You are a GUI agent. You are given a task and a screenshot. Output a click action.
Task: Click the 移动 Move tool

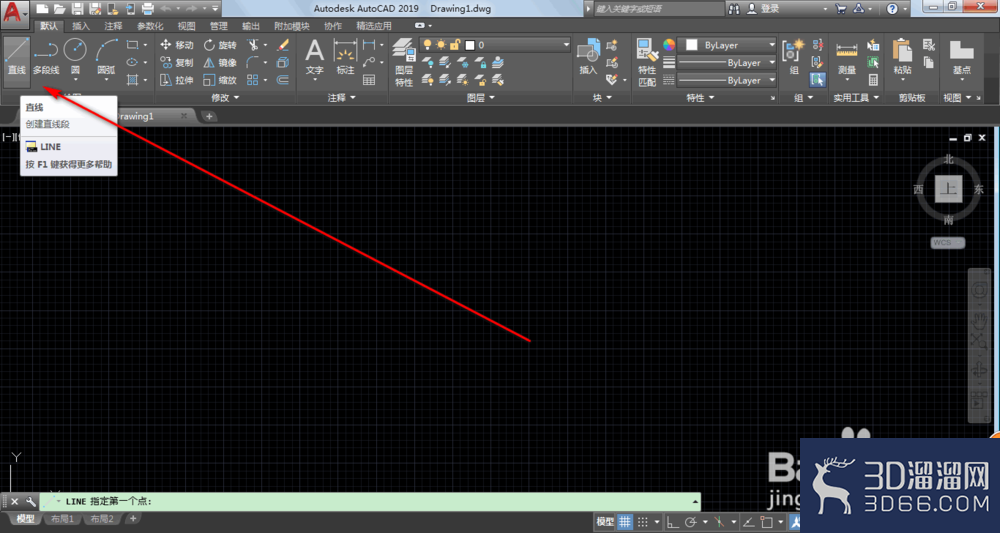(177, 45)
